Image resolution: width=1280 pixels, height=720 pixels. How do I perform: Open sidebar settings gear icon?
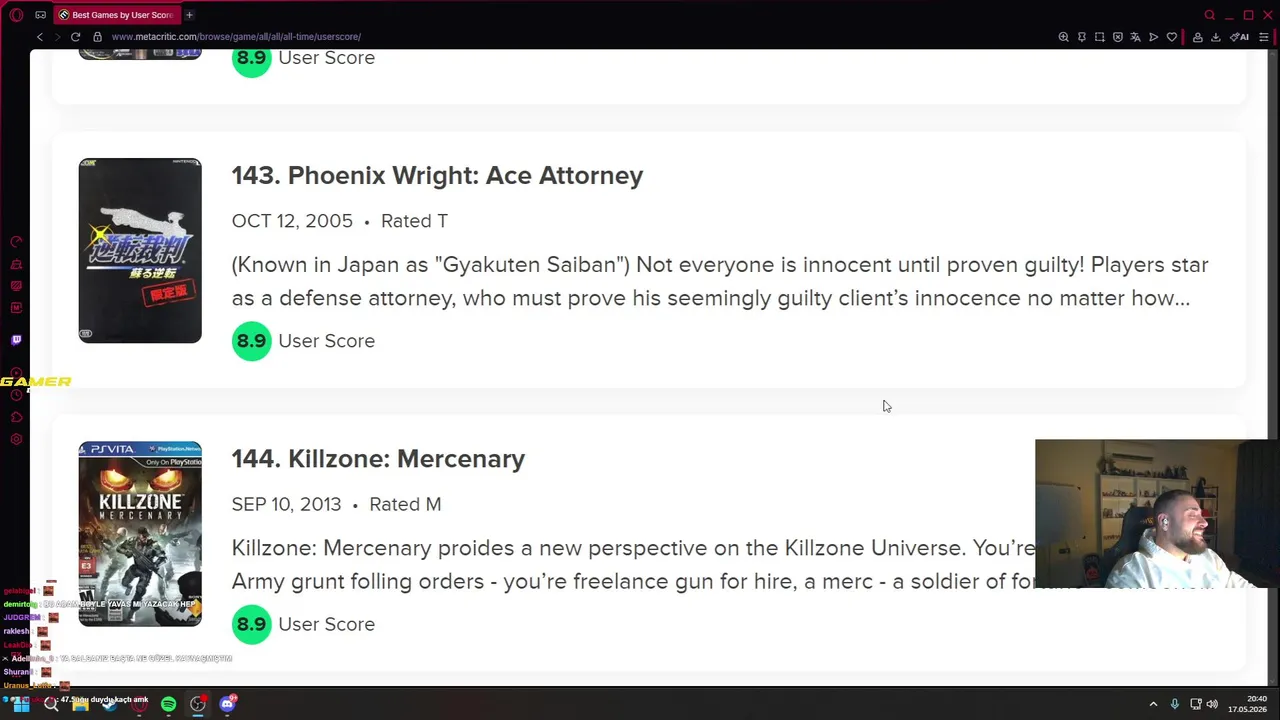pos(16,439)
